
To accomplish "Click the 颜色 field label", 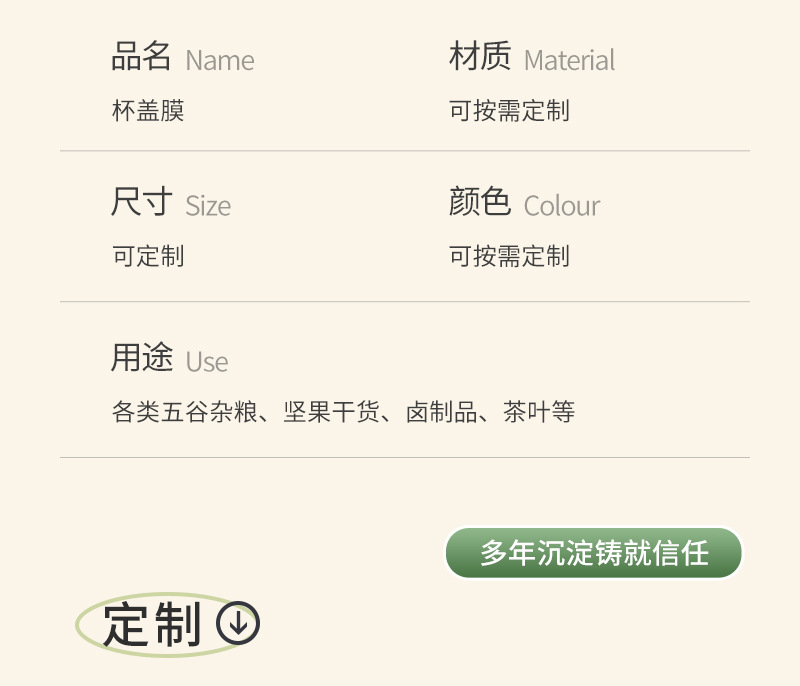I will 480,203.
